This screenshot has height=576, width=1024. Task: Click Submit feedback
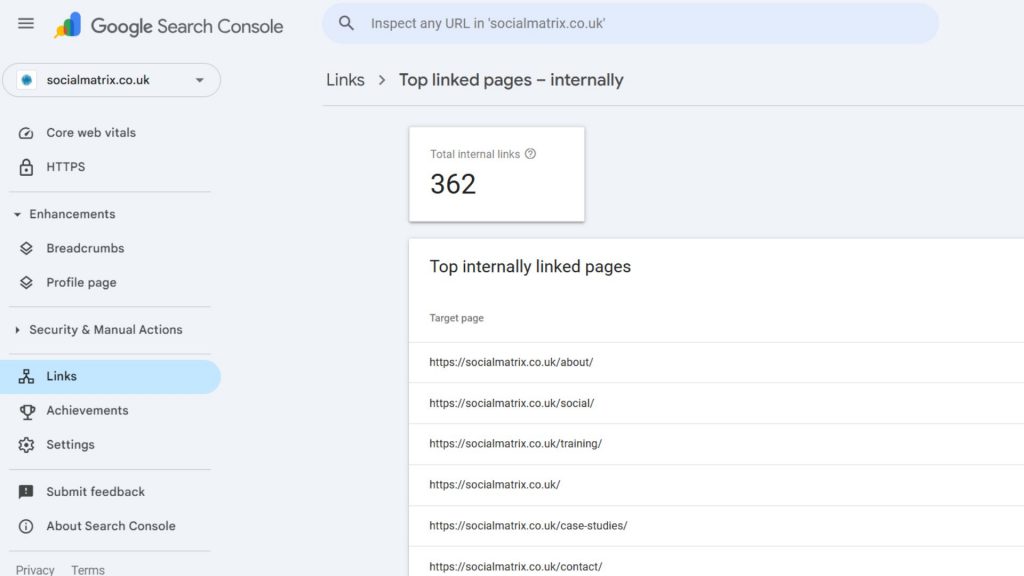tap(95, 492)
